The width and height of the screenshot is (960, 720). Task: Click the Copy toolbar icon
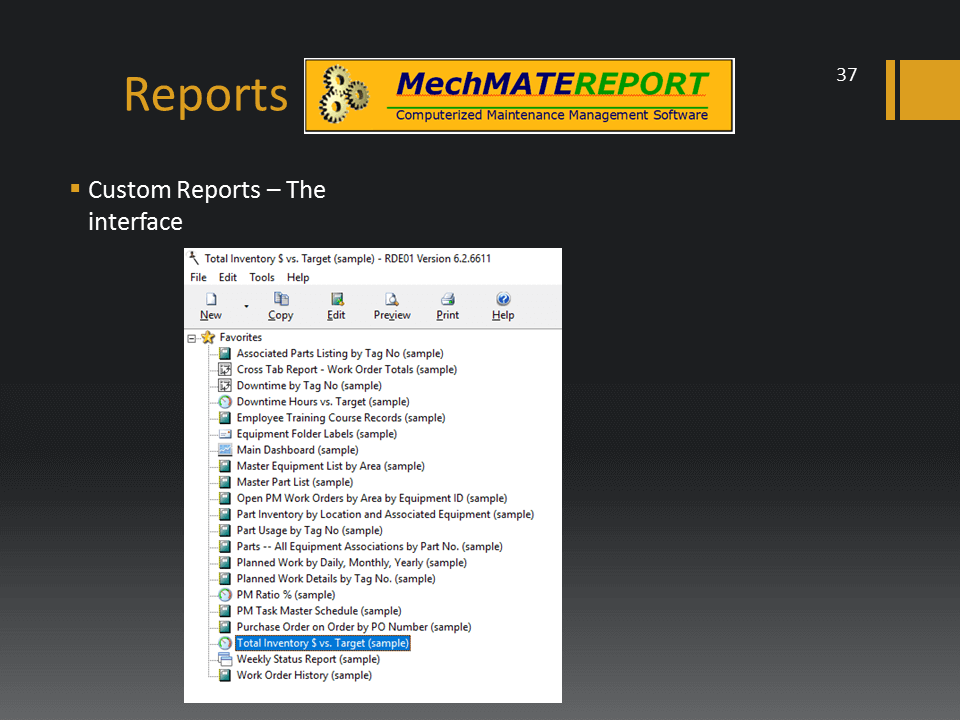tap(281, 299)
